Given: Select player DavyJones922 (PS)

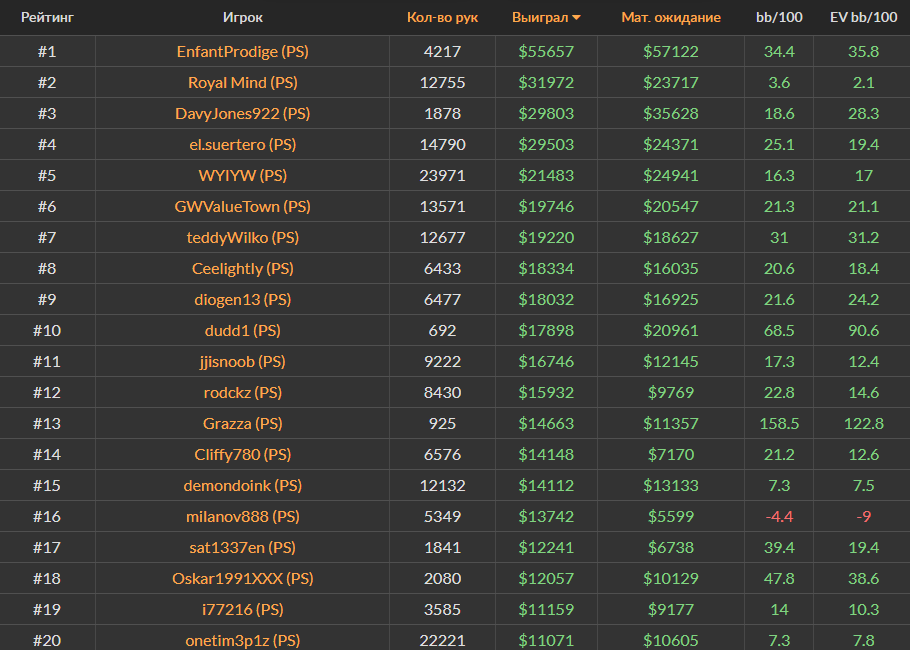Looking at the screenshot, I should [x=243, y=113].
